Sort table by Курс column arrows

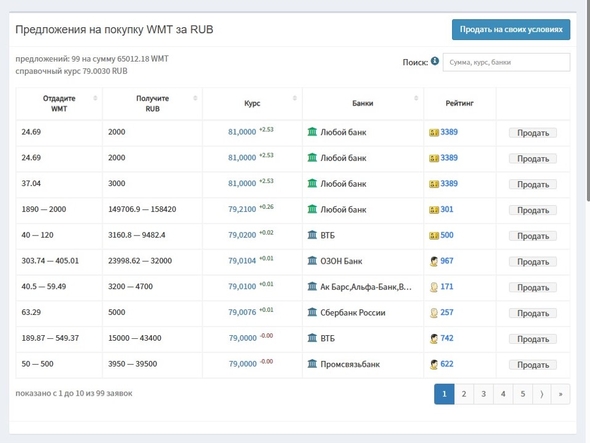(x=295, y=98)
